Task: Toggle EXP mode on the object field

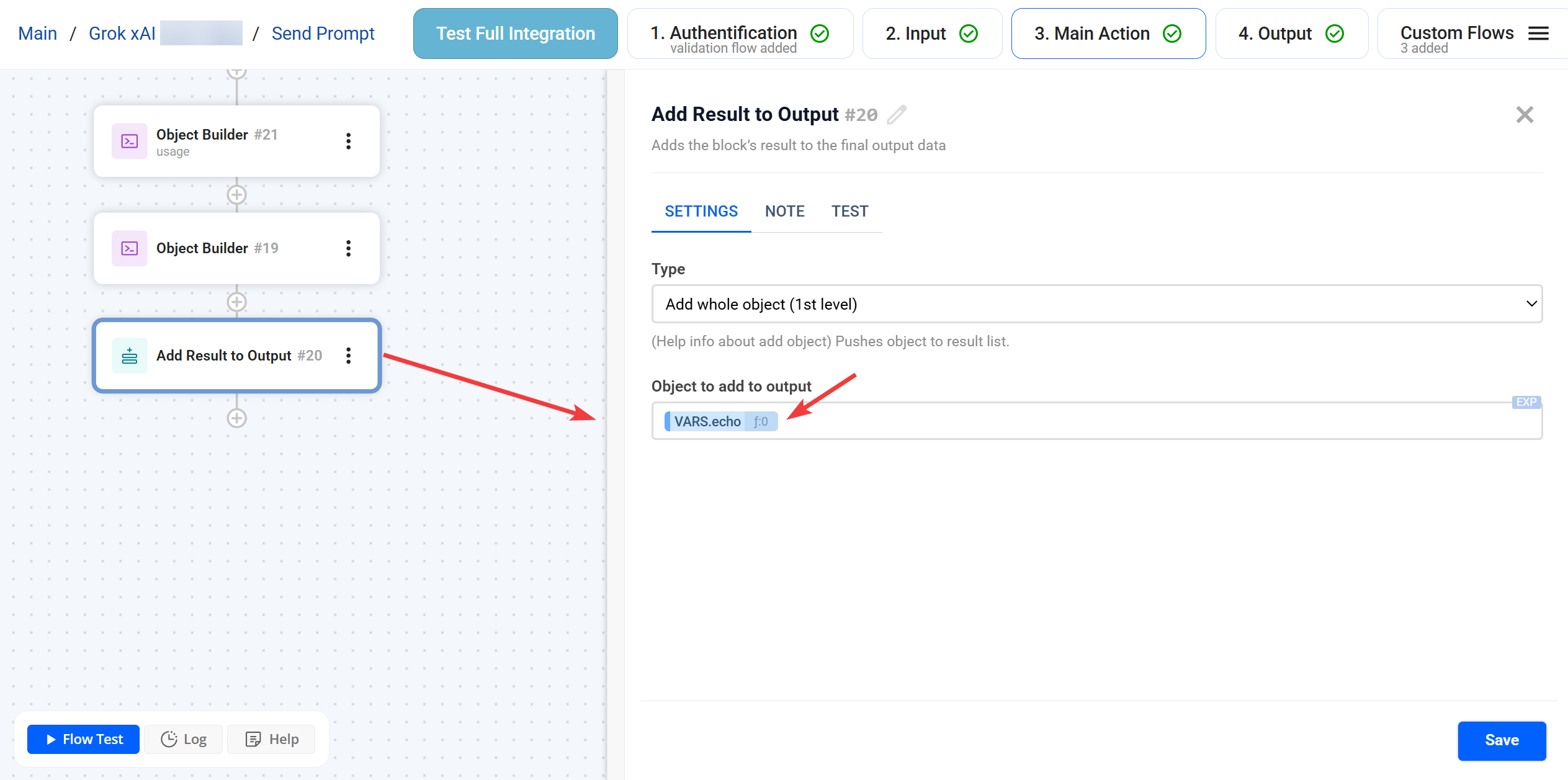Action: 1525,402
